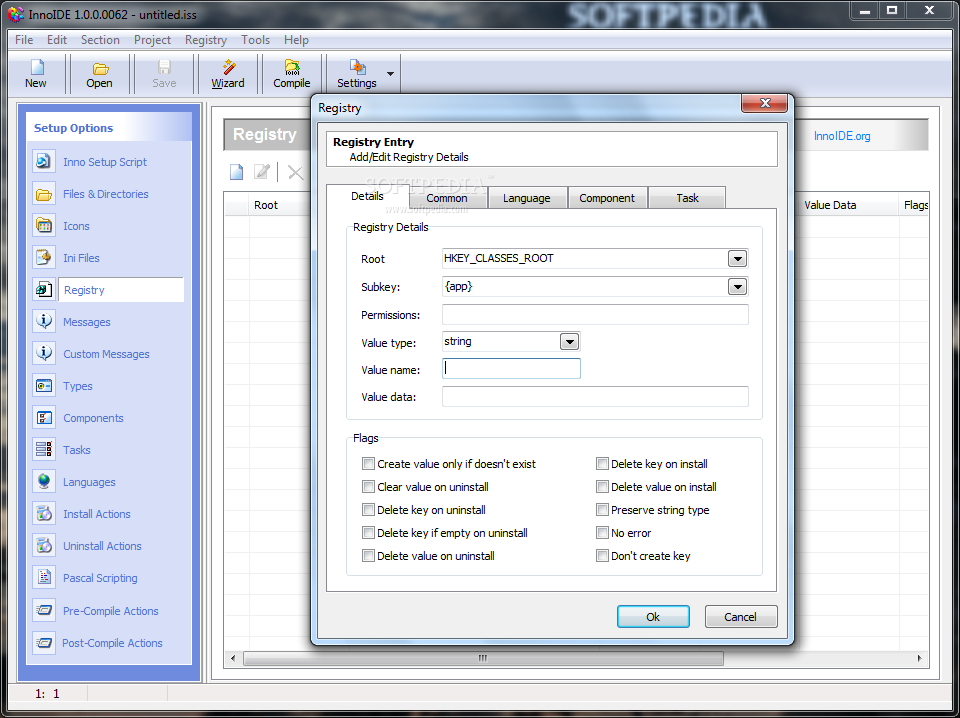Visit the InnoIDE.org link
The height and width of the screenshot is (718, 960).
tap(842, 136)
